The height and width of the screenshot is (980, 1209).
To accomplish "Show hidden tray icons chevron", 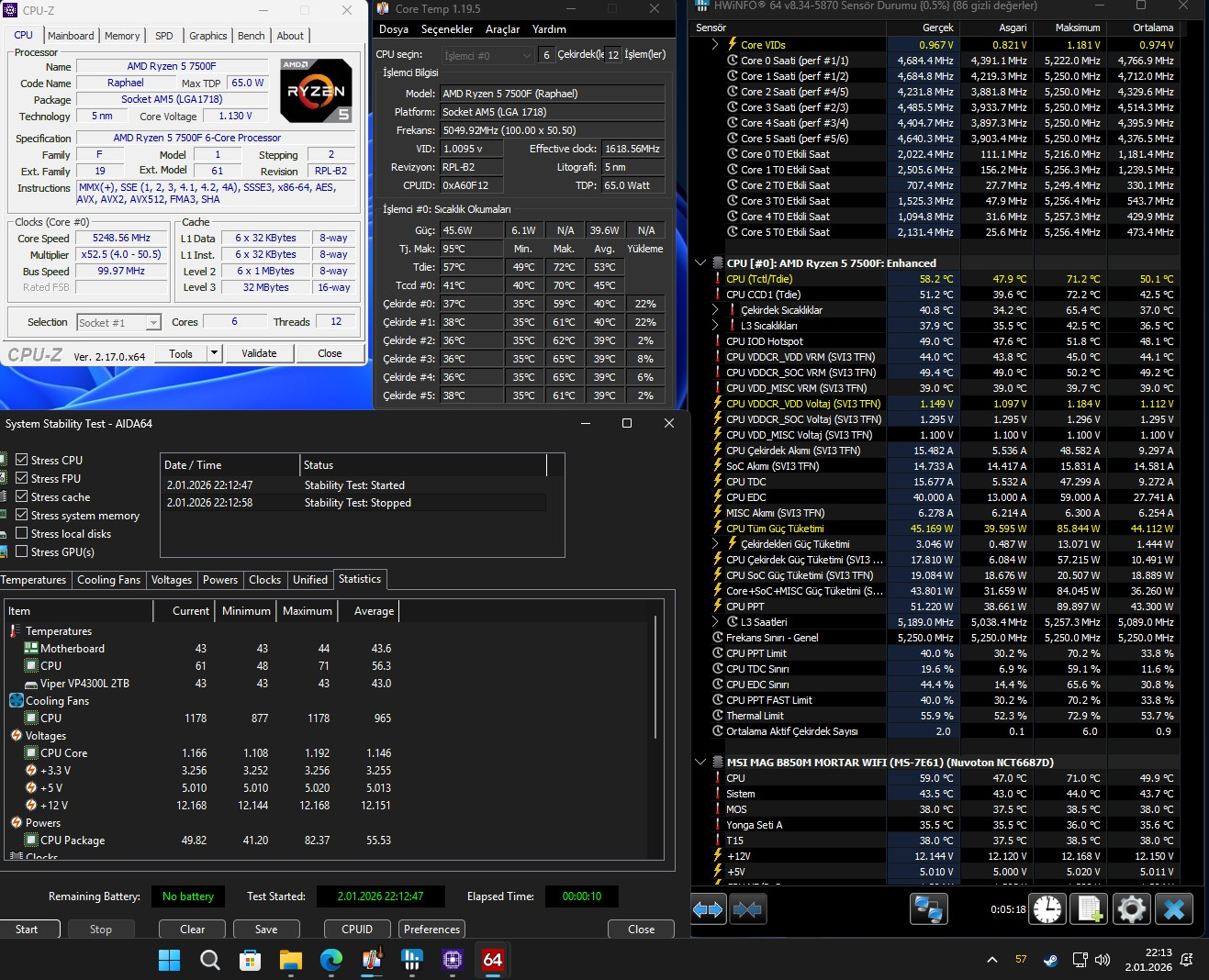I will 992,960.
